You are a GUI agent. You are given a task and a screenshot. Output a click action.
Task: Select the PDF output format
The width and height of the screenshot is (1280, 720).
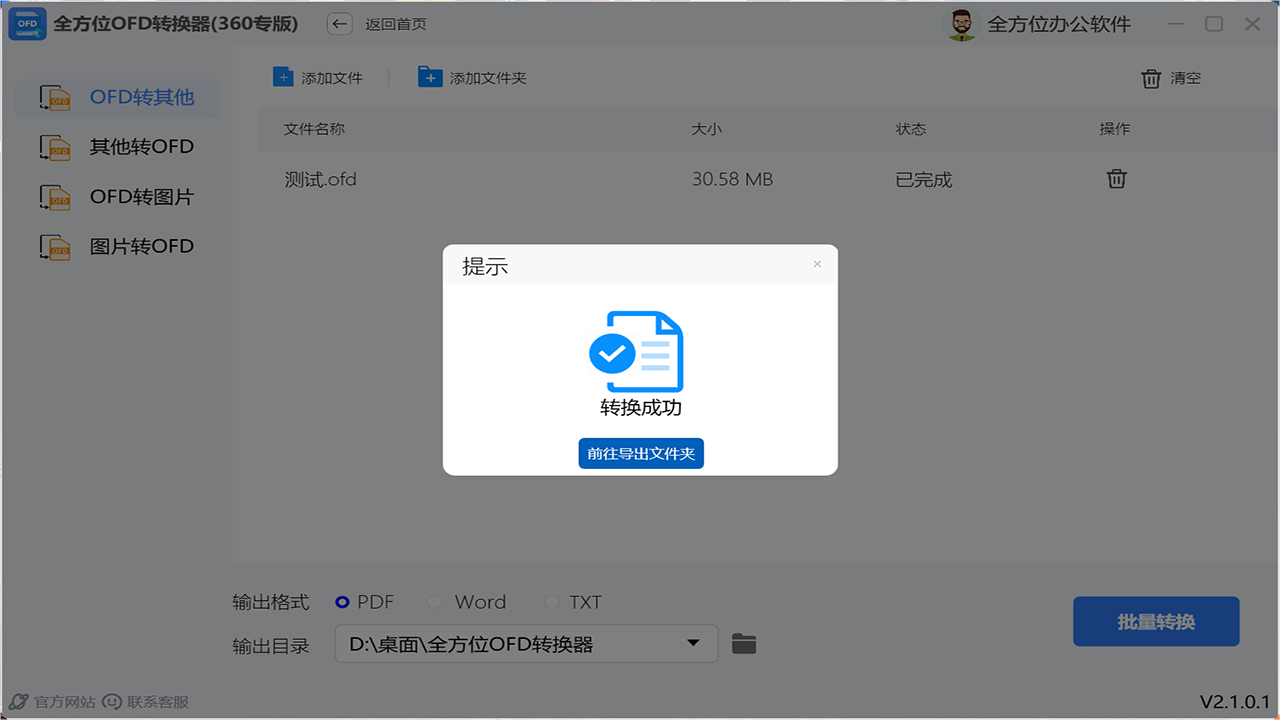point(344,602)
